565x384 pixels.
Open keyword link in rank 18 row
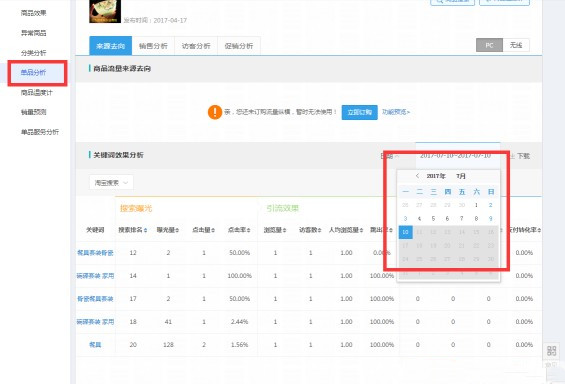tap(95, 322)
